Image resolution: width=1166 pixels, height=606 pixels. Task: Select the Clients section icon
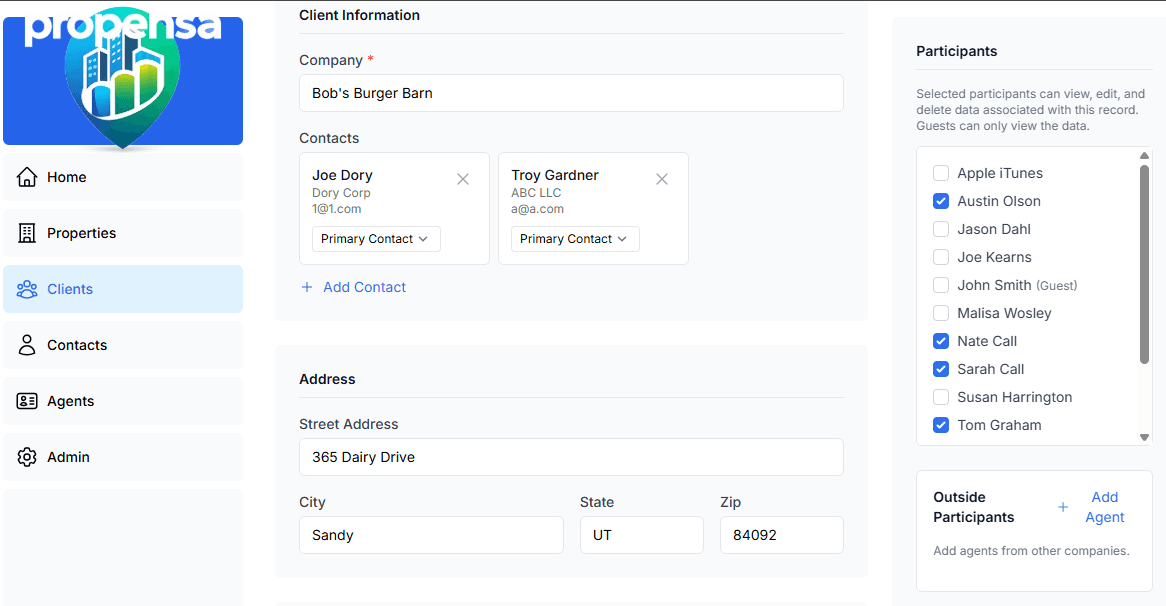tap(26, 288)
